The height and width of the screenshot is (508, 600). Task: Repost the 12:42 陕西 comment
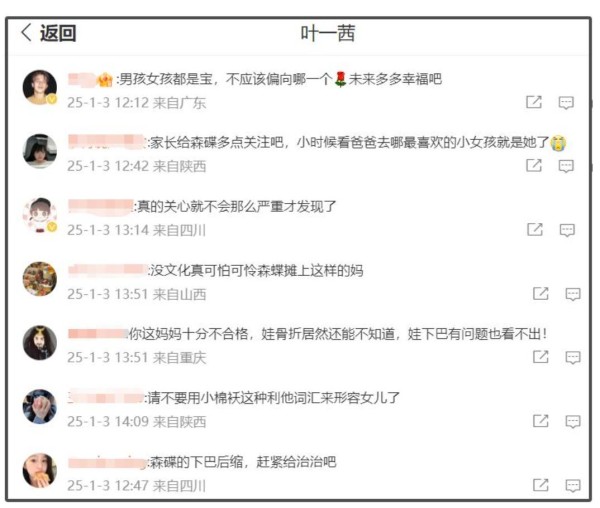coord(534,166)
